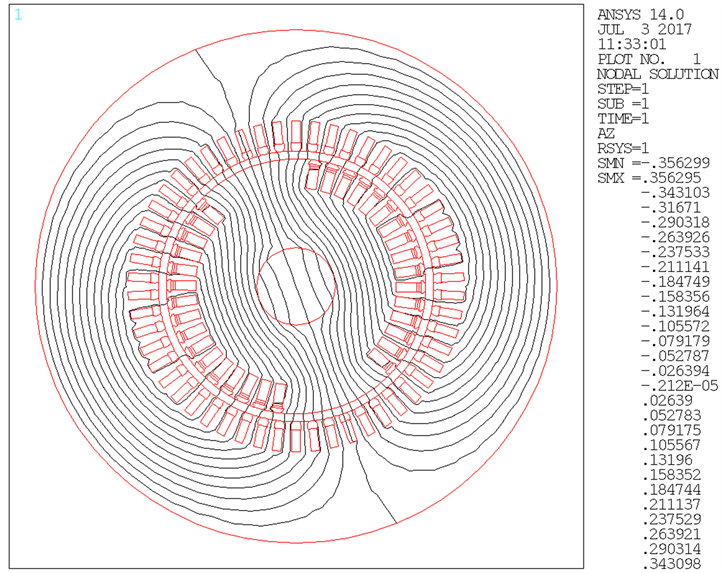
Task: Click the cyan window number '1'
Action: pyautogui.click(x=18, y=15)
